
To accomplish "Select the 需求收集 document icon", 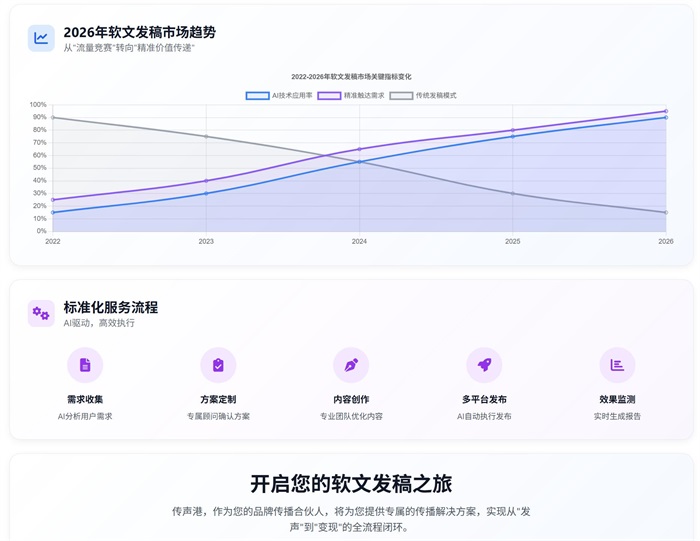I will 85,365.
